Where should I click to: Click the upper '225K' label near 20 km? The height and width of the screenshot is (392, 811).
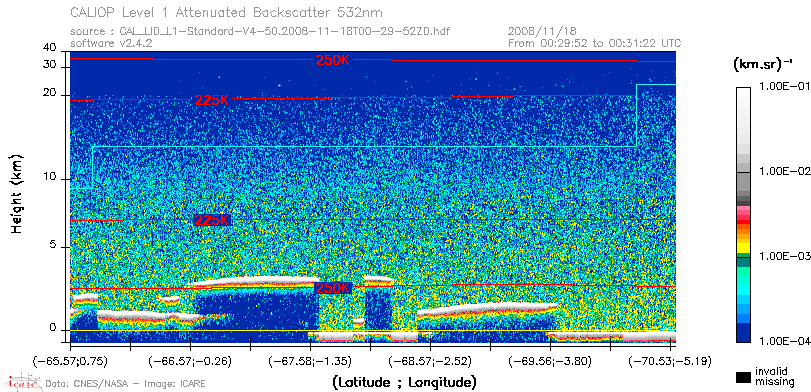pos(212,100)
